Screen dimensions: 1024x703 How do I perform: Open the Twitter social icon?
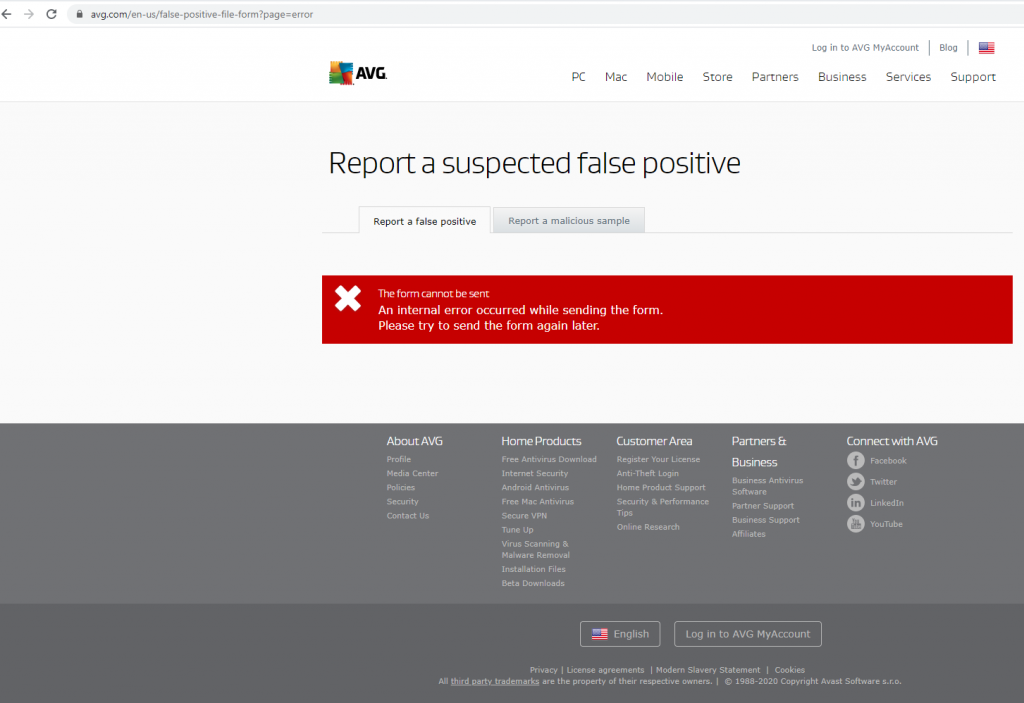click(856, 482)
